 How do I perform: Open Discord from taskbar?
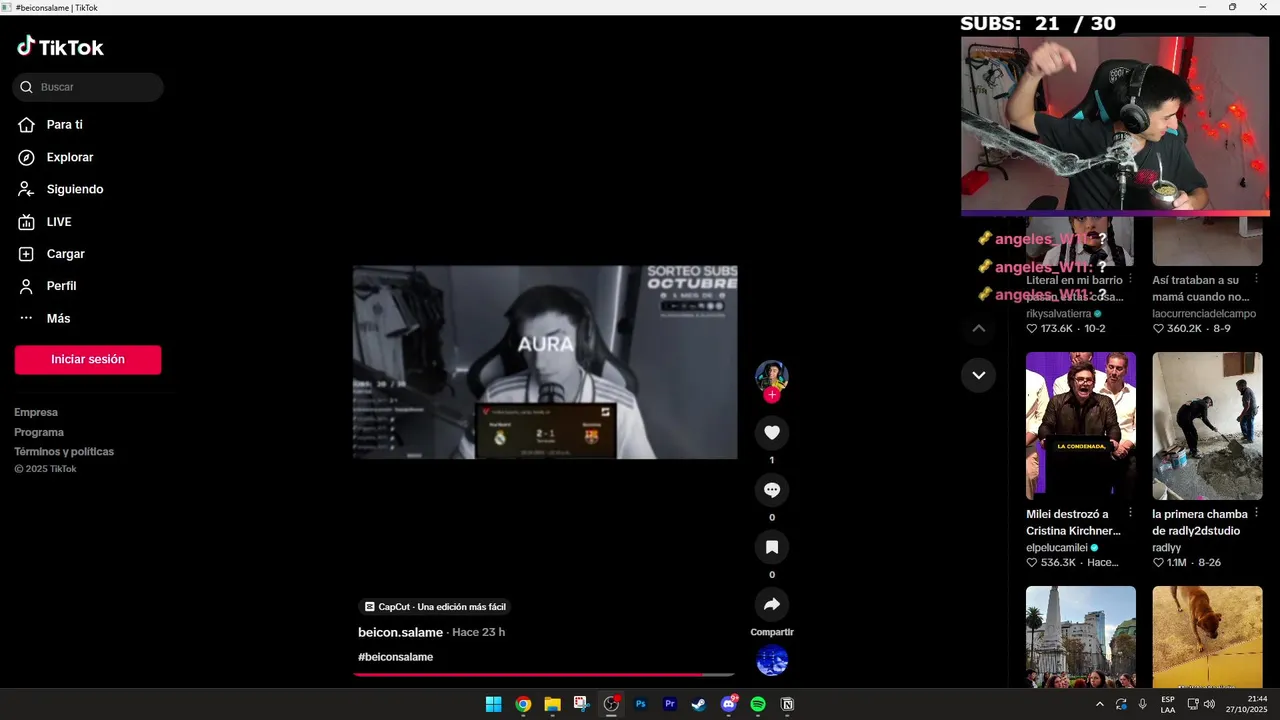pos(729,704)
